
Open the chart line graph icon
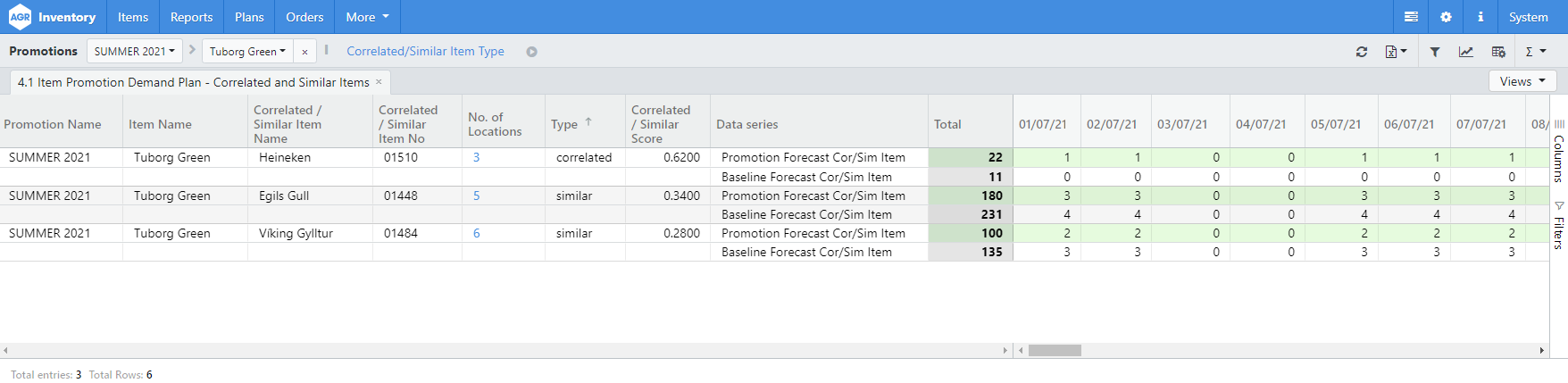(1466, 52)
